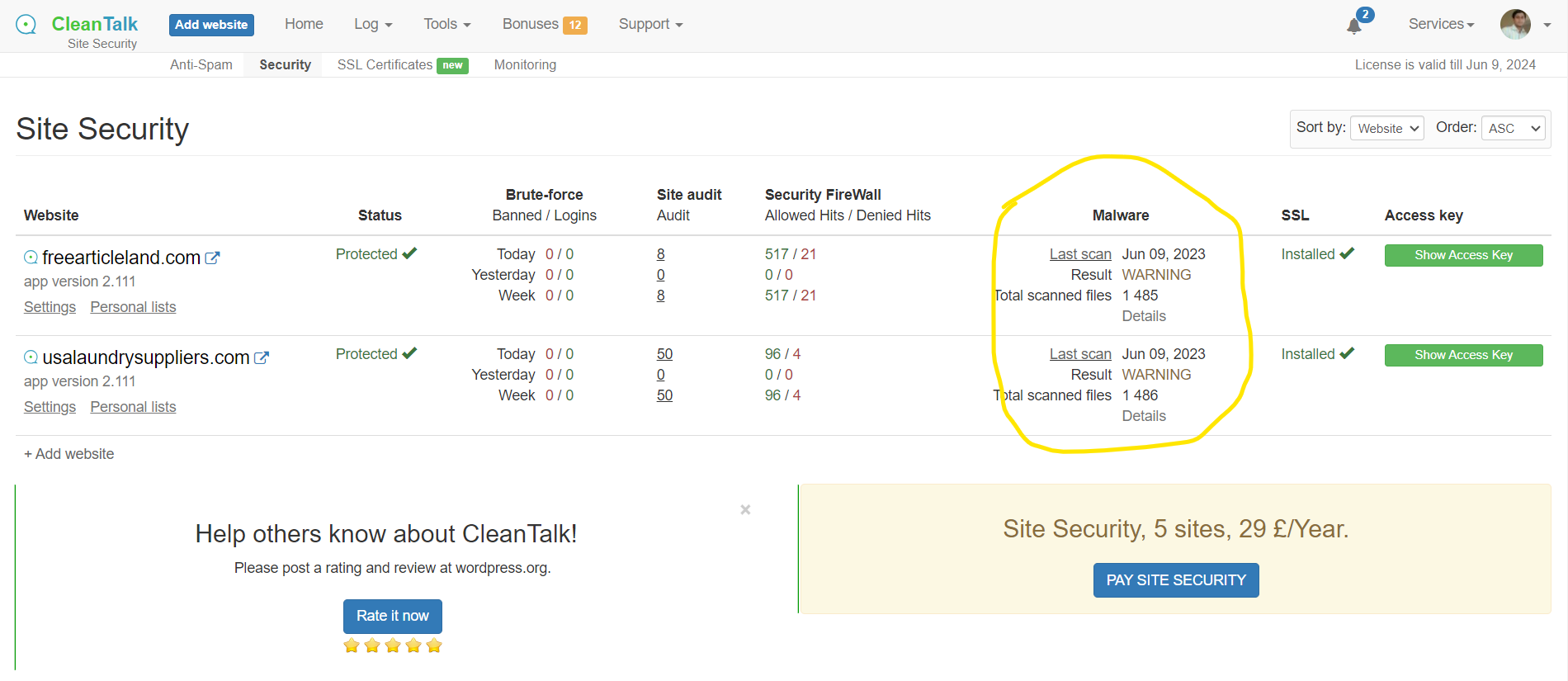
Task: Click the WARNING result for usalaundrysuppliers.com
Action: coord(1156,375)
